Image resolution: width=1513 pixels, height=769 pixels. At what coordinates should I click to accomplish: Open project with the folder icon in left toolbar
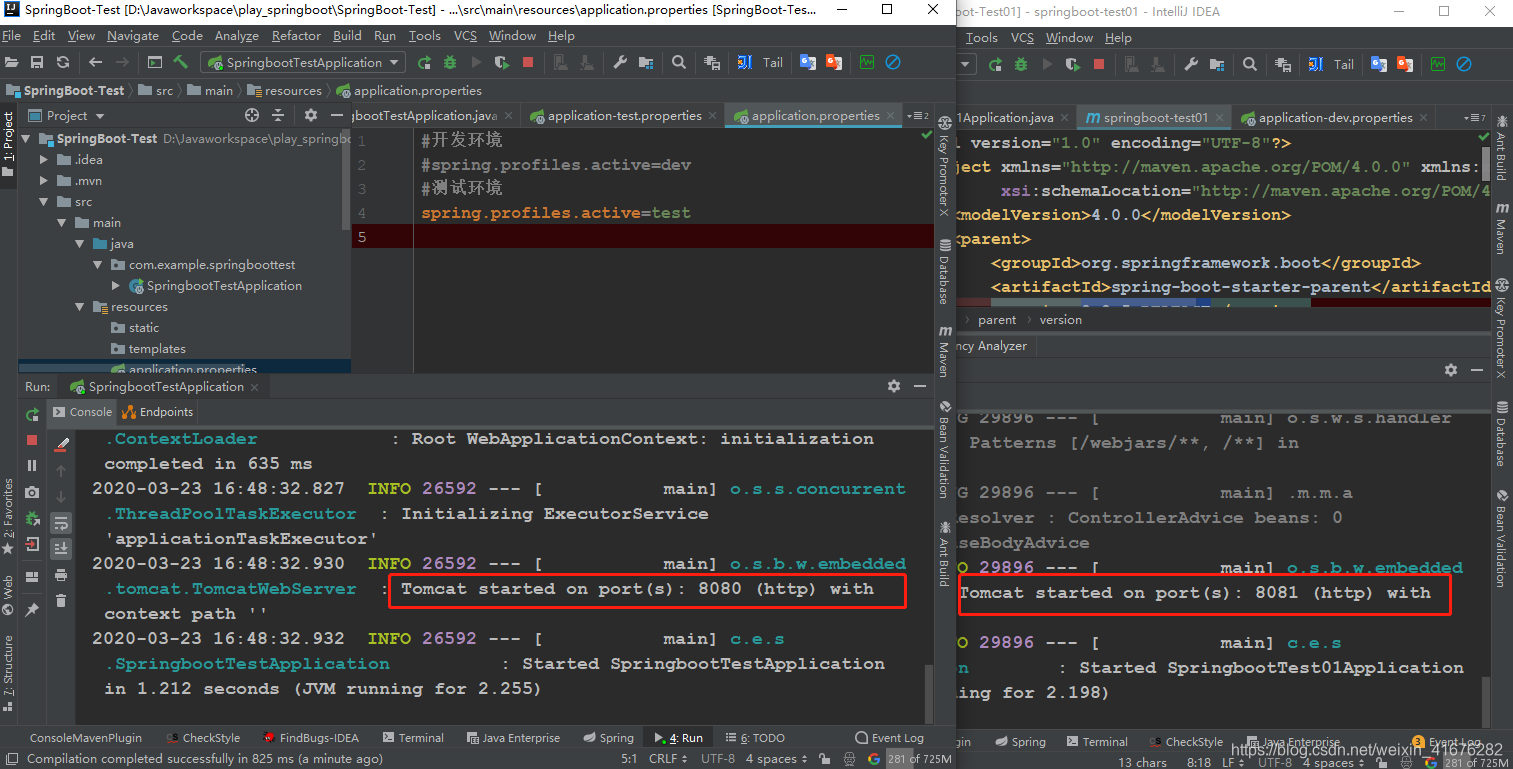coord(11,62)
